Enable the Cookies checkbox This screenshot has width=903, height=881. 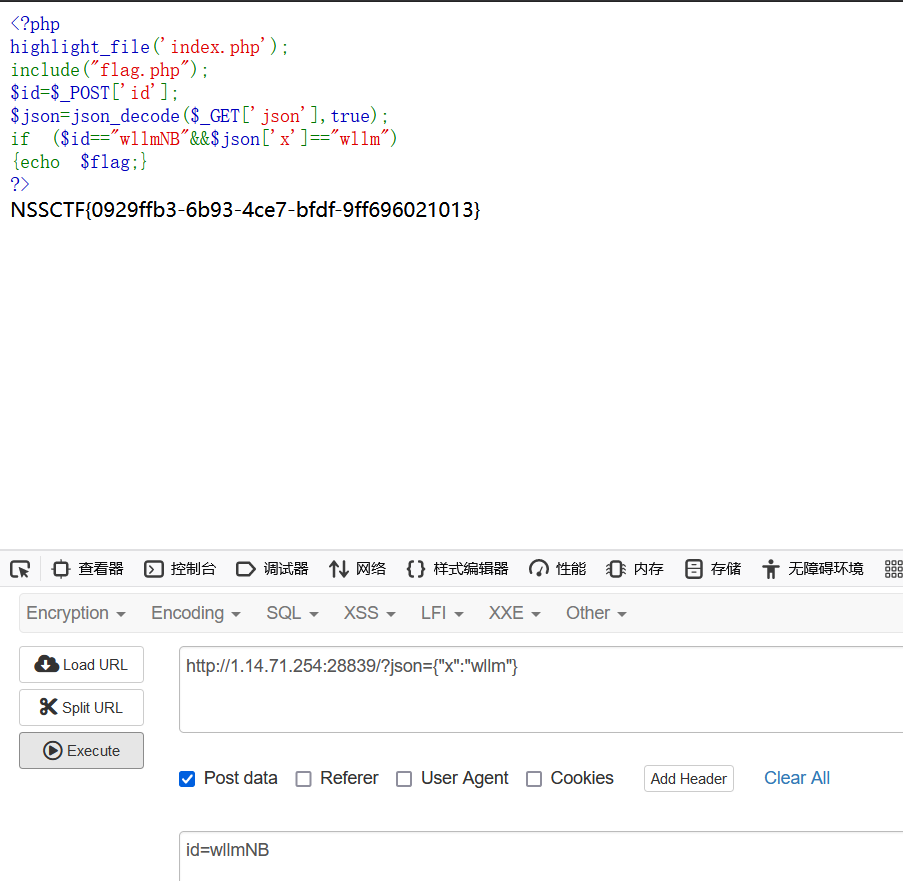pyautogui.click(x=534, y=779)
